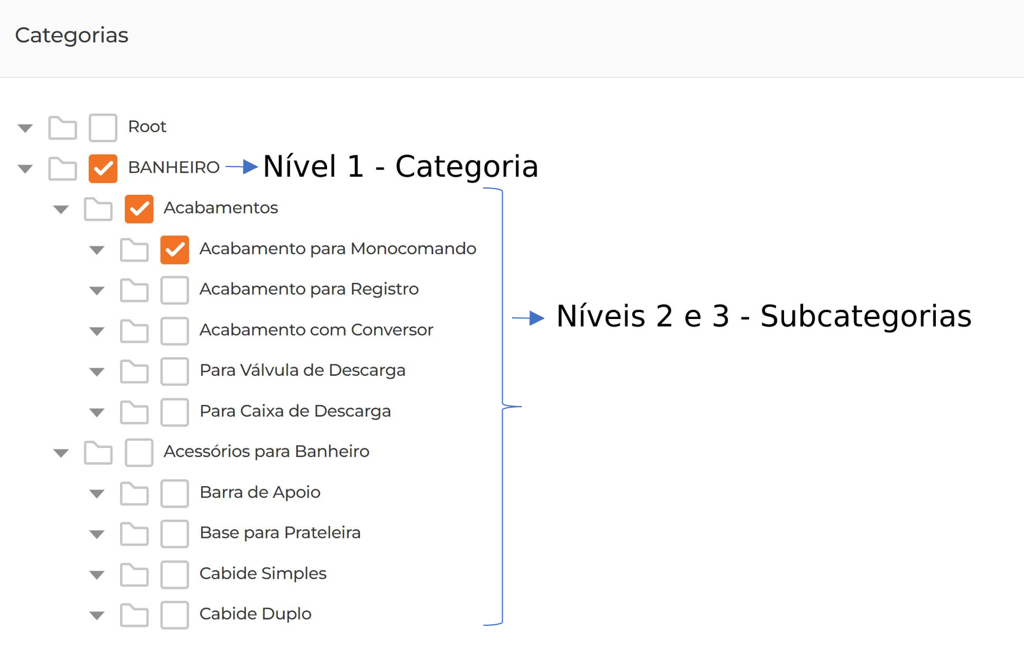Toggle the Base para Prateleira expander arrow
1024x652 pixels.
97,535
